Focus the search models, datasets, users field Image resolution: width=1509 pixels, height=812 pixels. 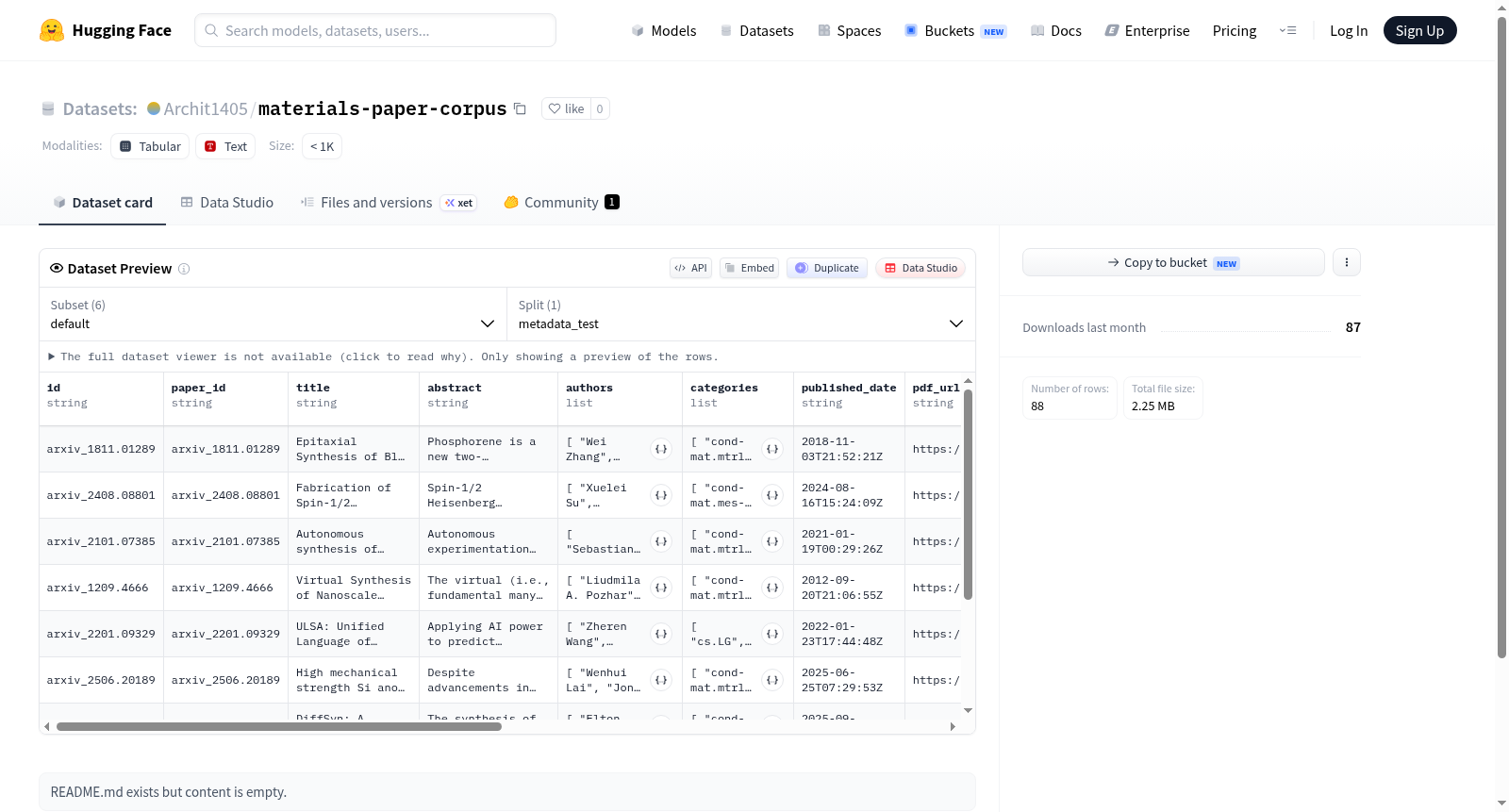[x=375, y=30]
